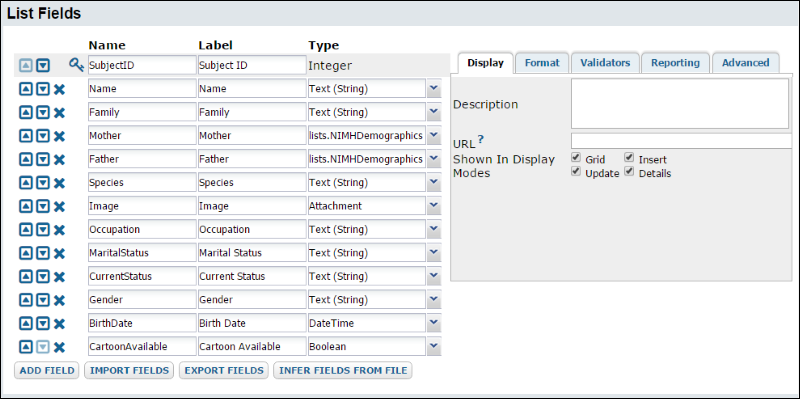Expand the BirthDate type dropdown
The image size is (800, 399).
tap(434, 323)
